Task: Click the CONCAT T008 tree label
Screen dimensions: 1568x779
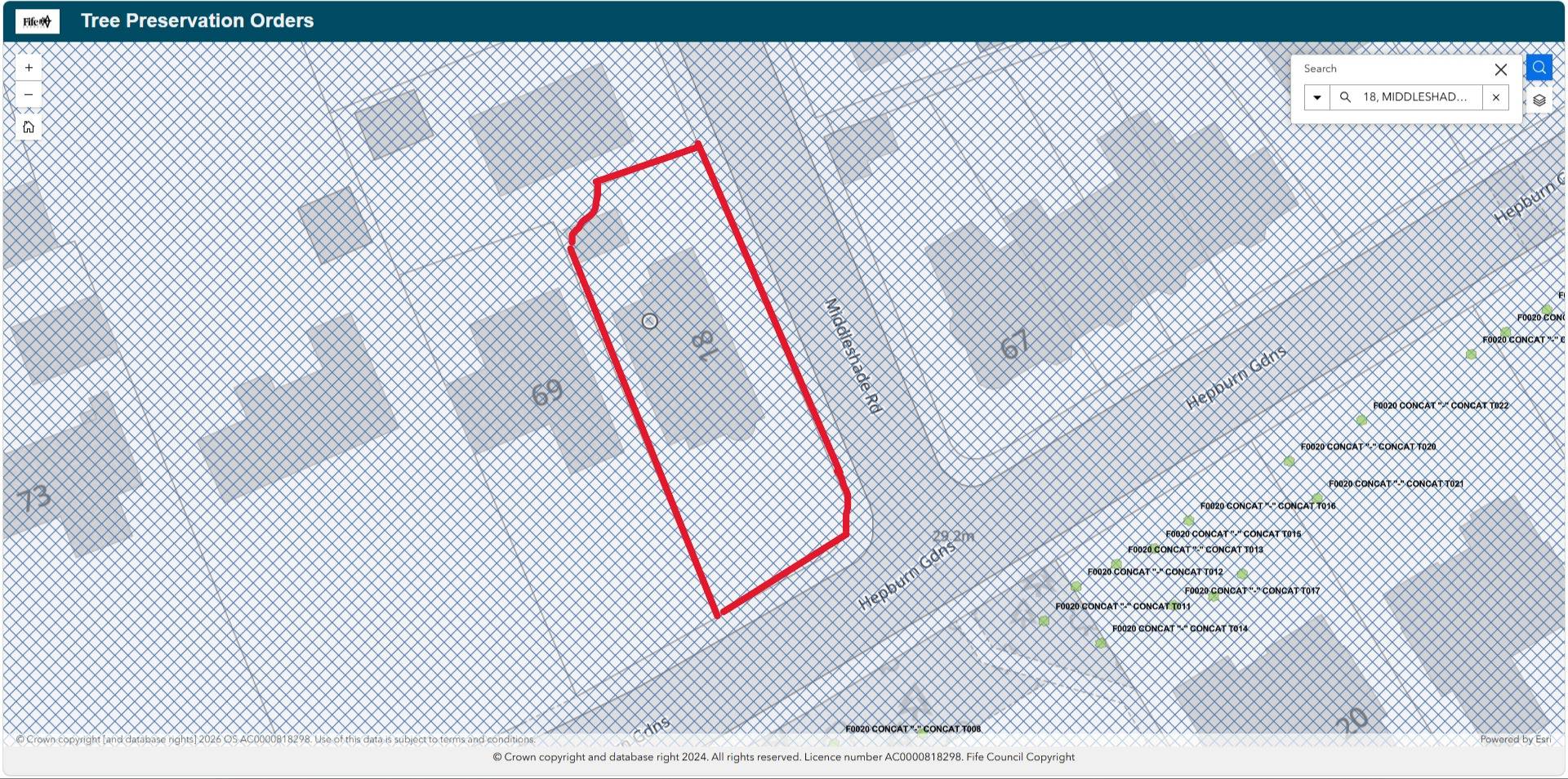Action: 913,729
